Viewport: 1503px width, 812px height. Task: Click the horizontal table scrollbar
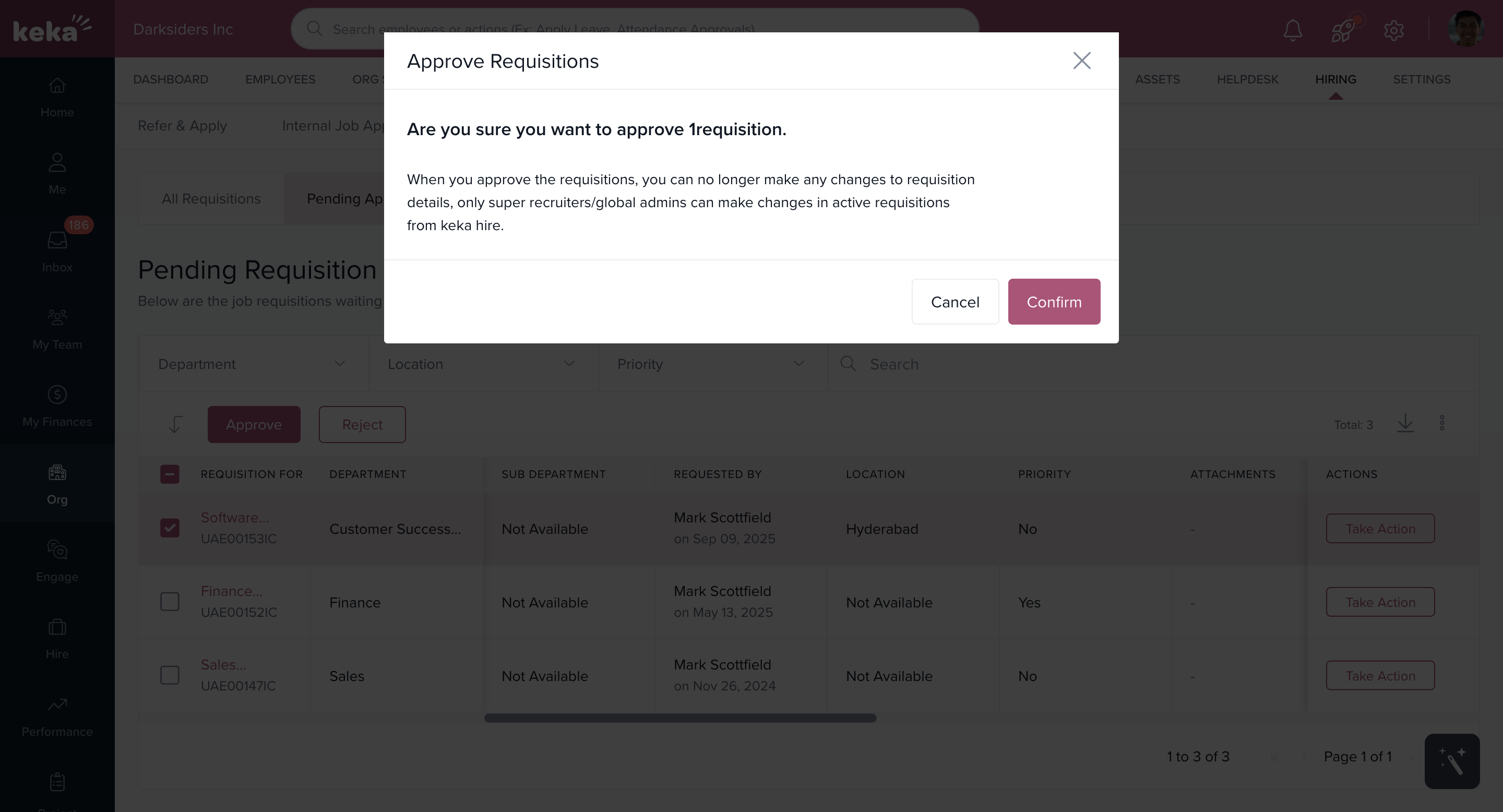pyautogui.click(x=679, y=718)
